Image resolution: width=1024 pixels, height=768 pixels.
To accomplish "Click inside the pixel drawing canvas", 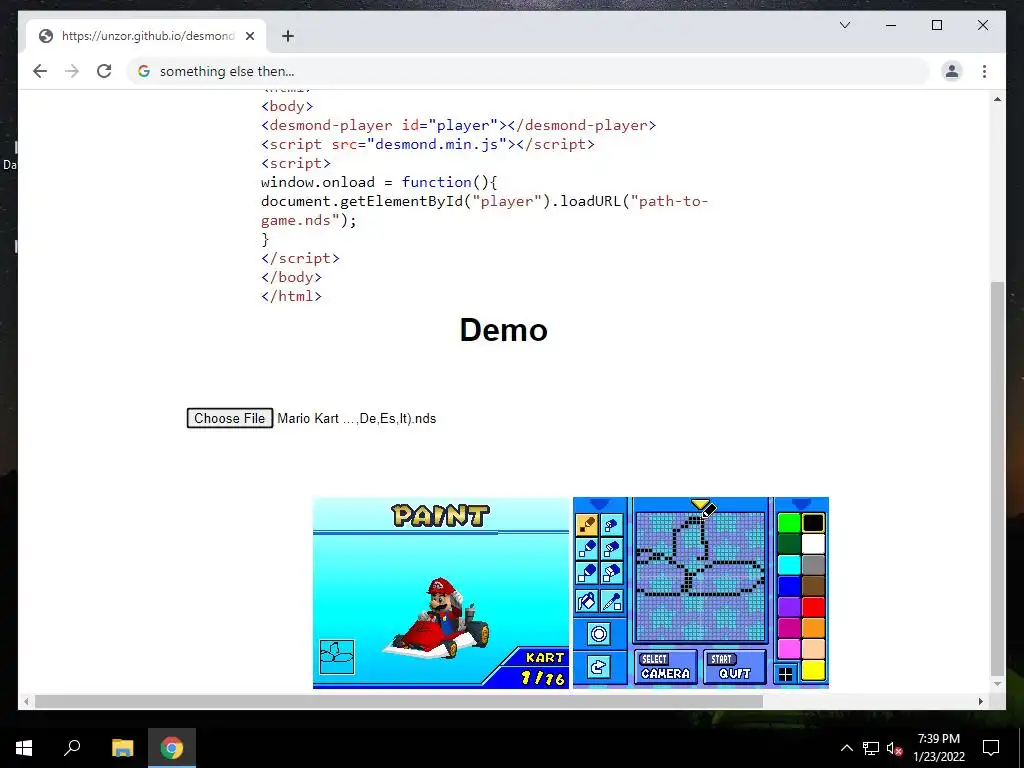I will click(x=700, y=576).
